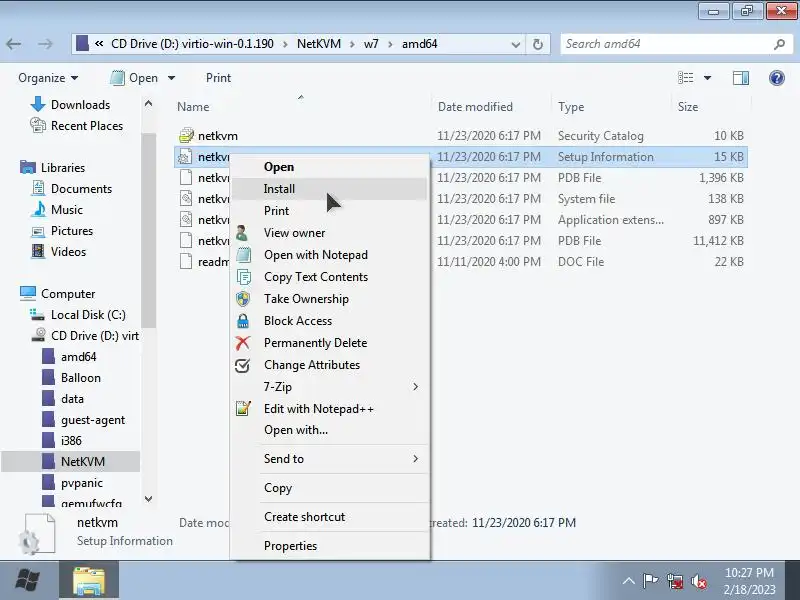Screen dimensions: 800x600
Task: Sort by the Date modified column header
Action: click(490, 107)
